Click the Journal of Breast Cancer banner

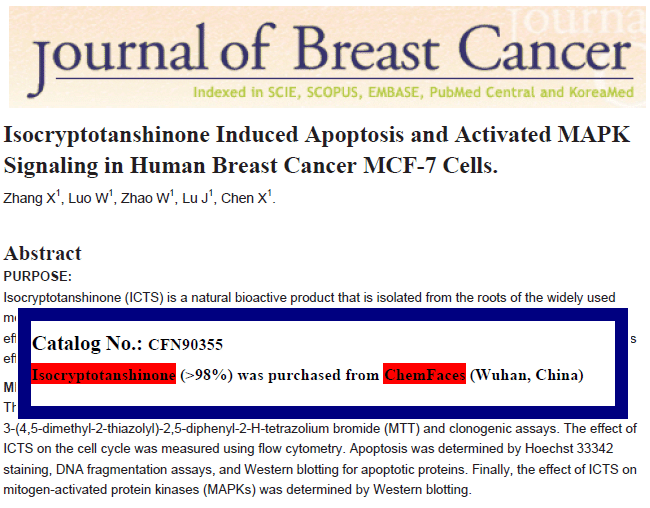pyautogui.click(x=327, y=57)
